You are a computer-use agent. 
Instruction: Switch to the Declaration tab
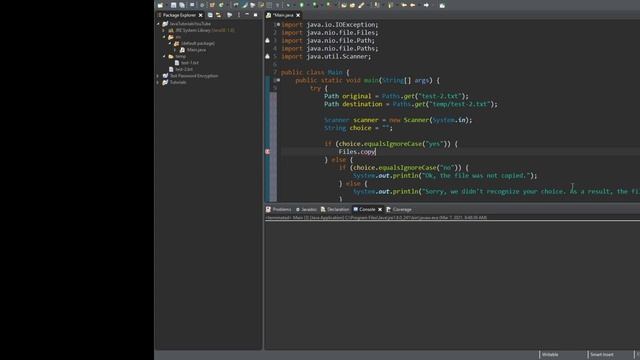tap(336, 209)
